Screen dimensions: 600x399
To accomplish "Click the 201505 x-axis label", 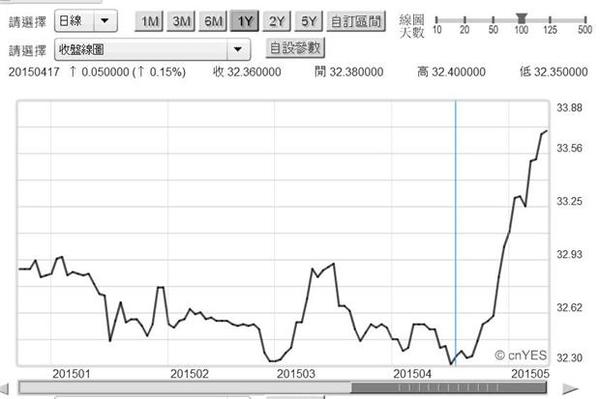I will [530, 374].
